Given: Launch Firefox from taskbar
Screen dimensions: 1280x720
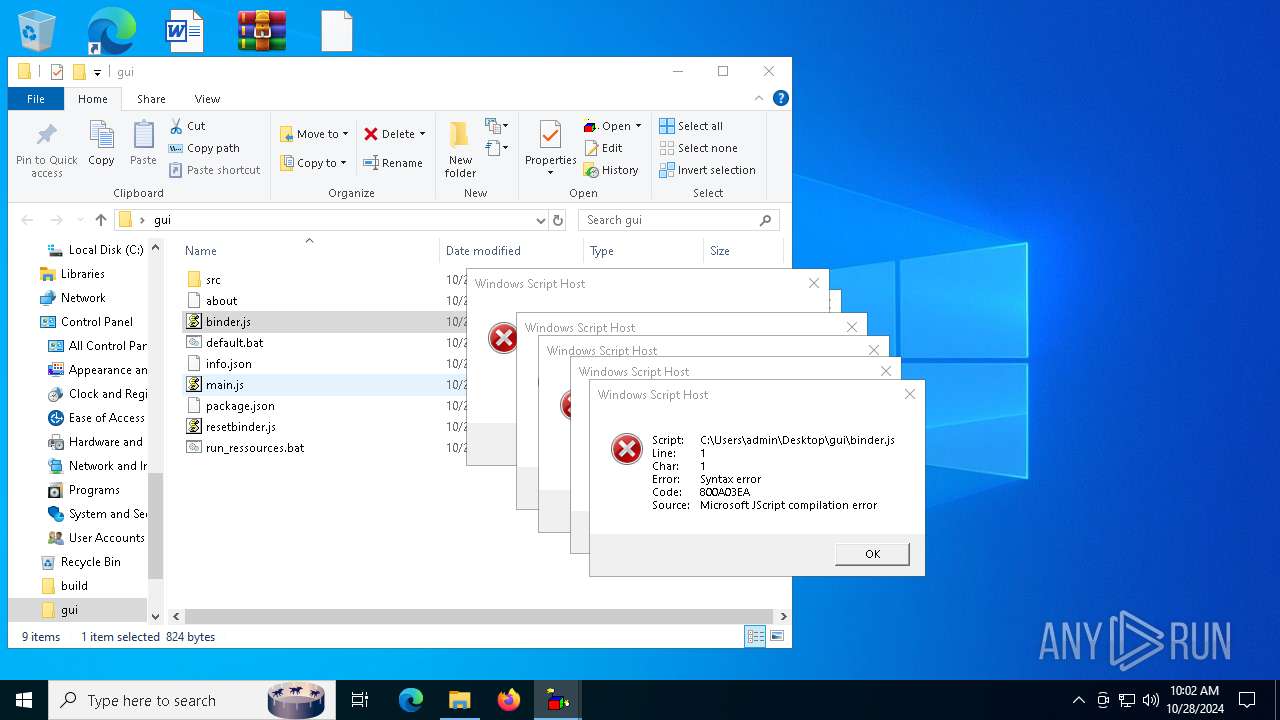Looking at the screenshot, I should click(509, 700).
